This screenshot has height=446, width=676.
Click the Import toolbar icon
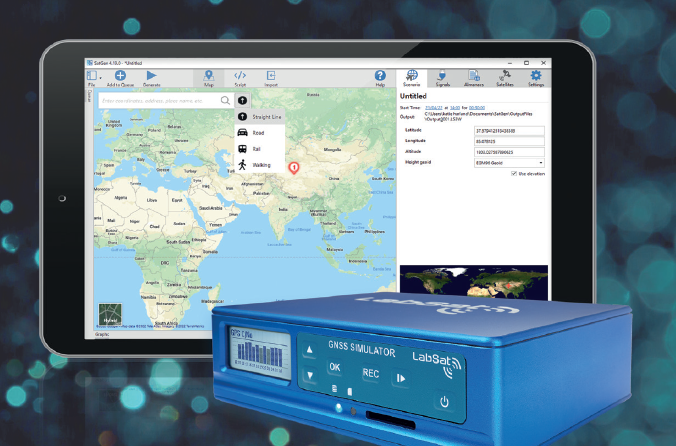tap(271, 75)
